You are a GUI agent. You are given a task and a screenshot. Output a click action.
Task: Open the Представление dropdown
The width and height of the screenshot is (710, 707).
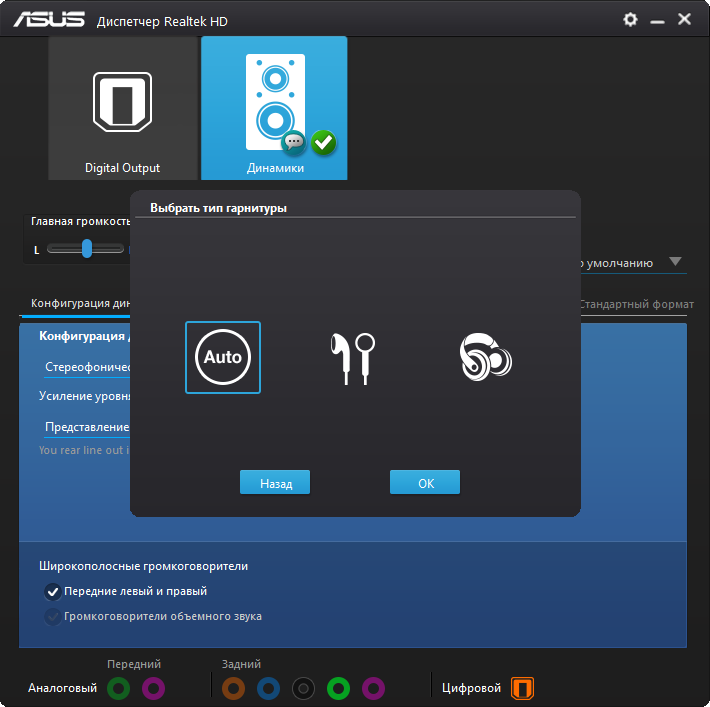(87, 427)
